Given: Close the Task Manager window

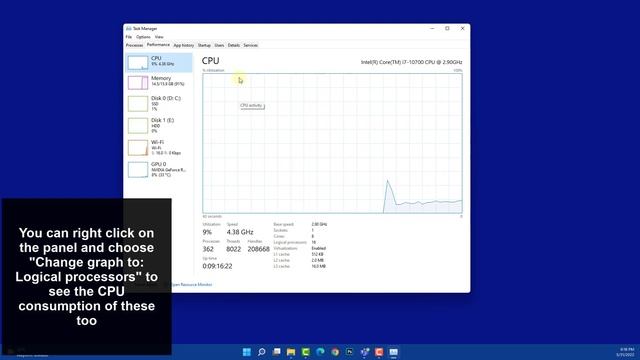Looking at the screenshot, I should 462,29.
